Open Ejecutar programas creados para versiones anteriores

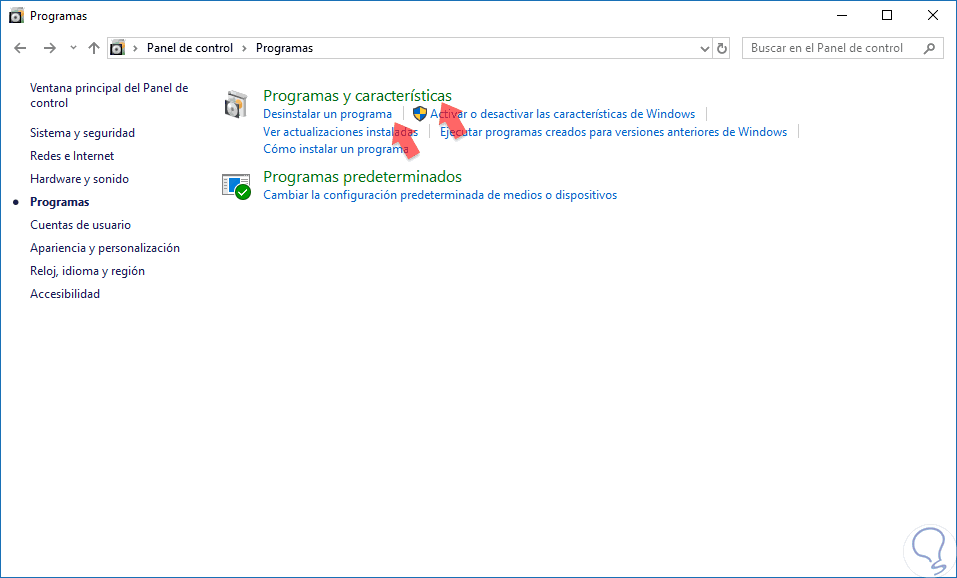(613, 132)
